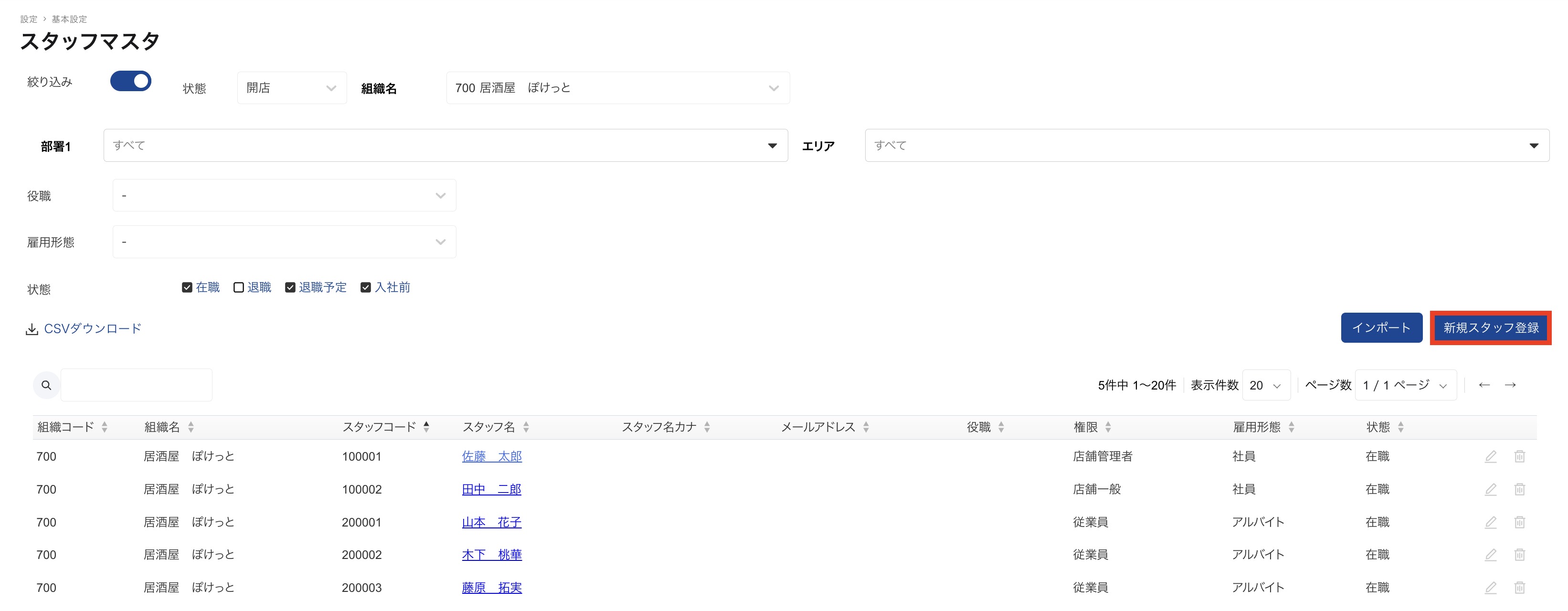Open staff 木下 桃華 link
This screenshot has height=611, width=1568.
[x=492, y=554]
